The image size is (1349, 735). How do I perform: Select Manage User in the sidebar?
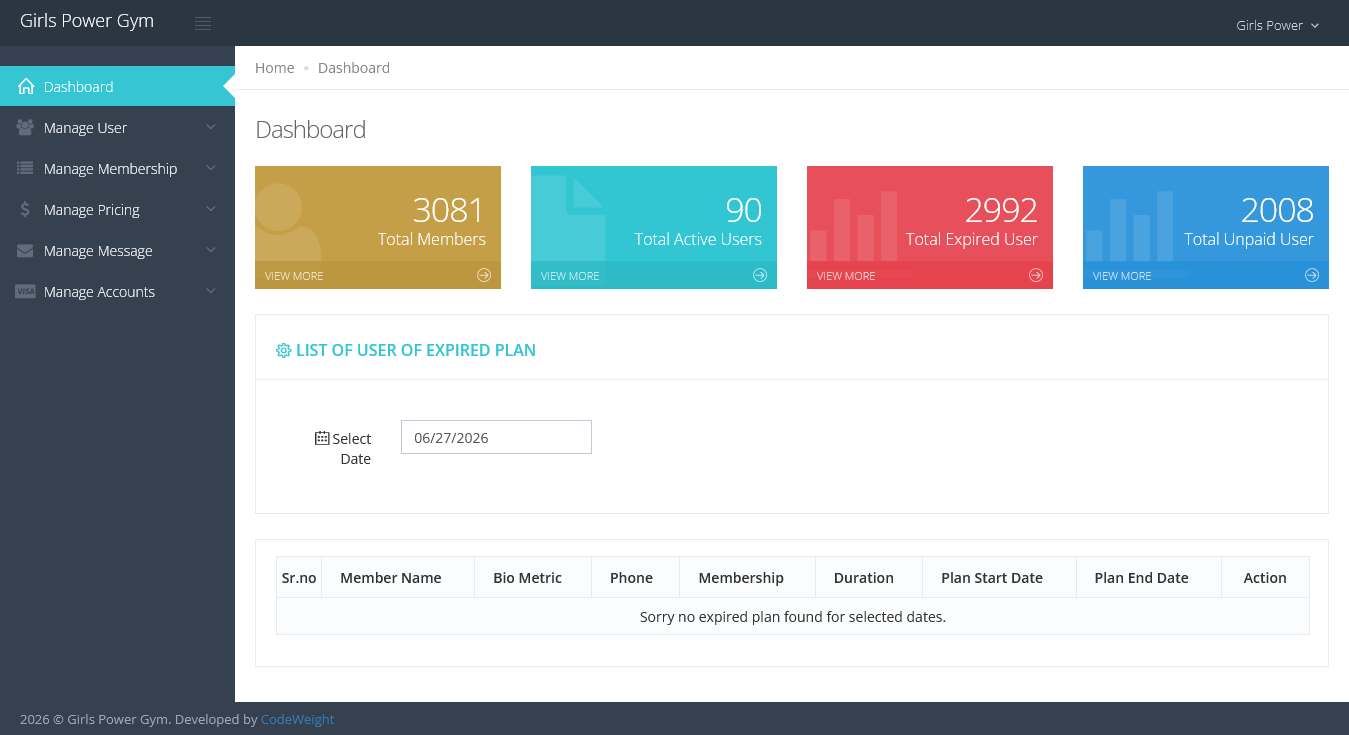117,127
